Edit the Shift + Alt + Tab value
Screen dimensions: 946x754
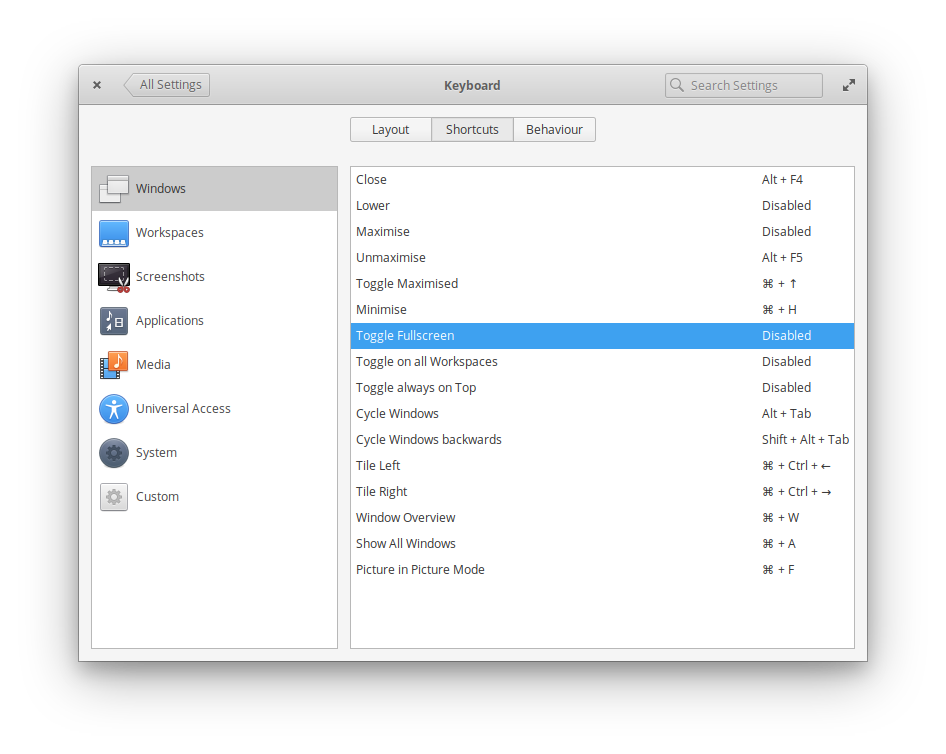click(805, 439)
